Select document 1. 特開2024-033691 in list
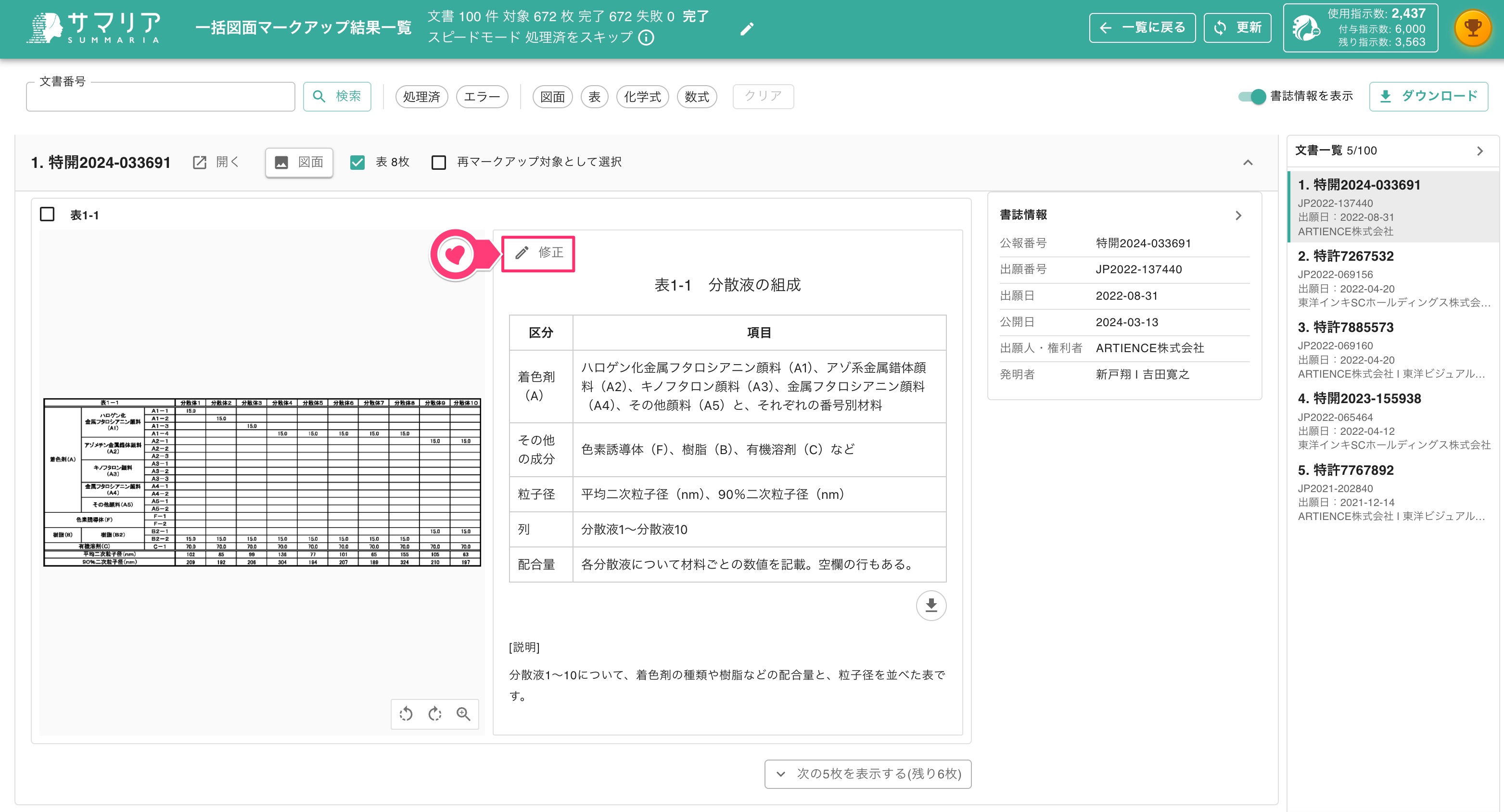Viewport: 1504px width, 812px height. (x=1393, y=207)
